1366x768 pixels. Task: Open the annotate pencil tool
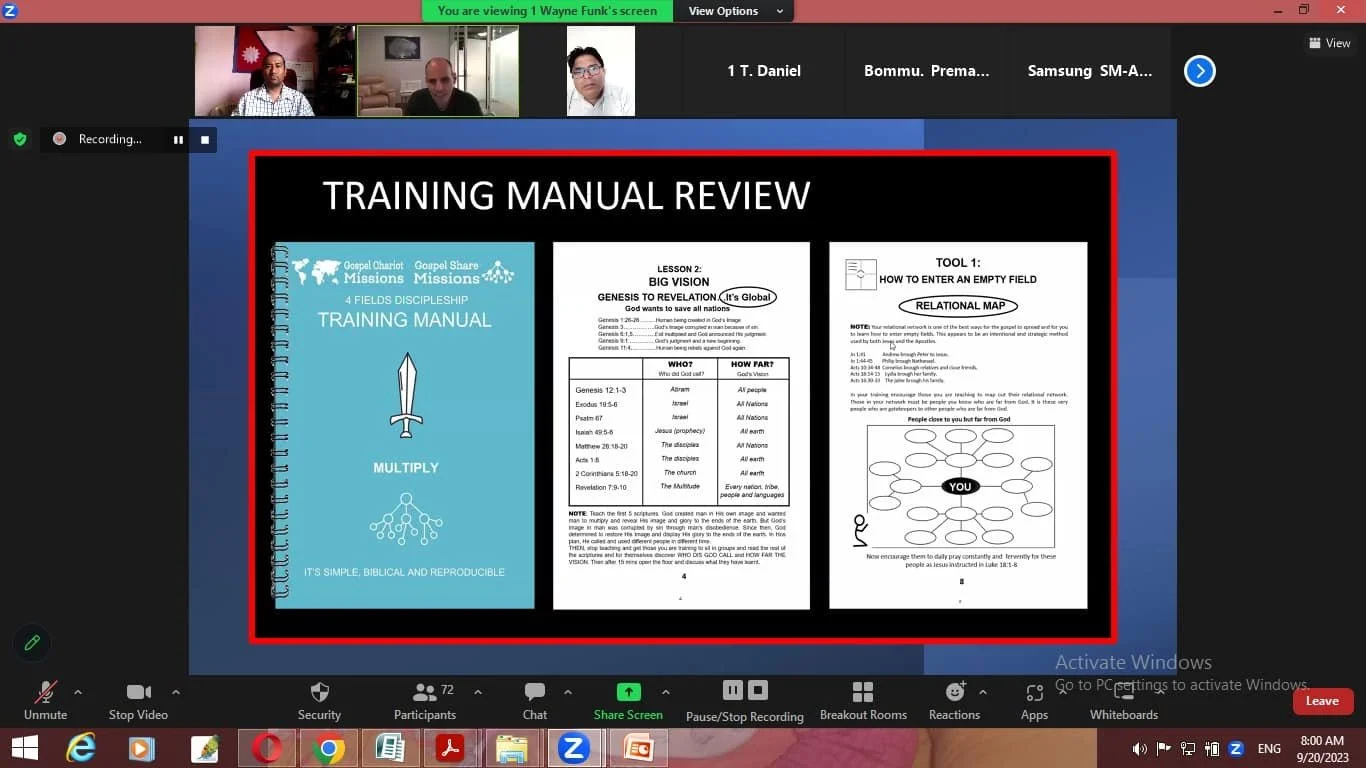coord(32,643)
